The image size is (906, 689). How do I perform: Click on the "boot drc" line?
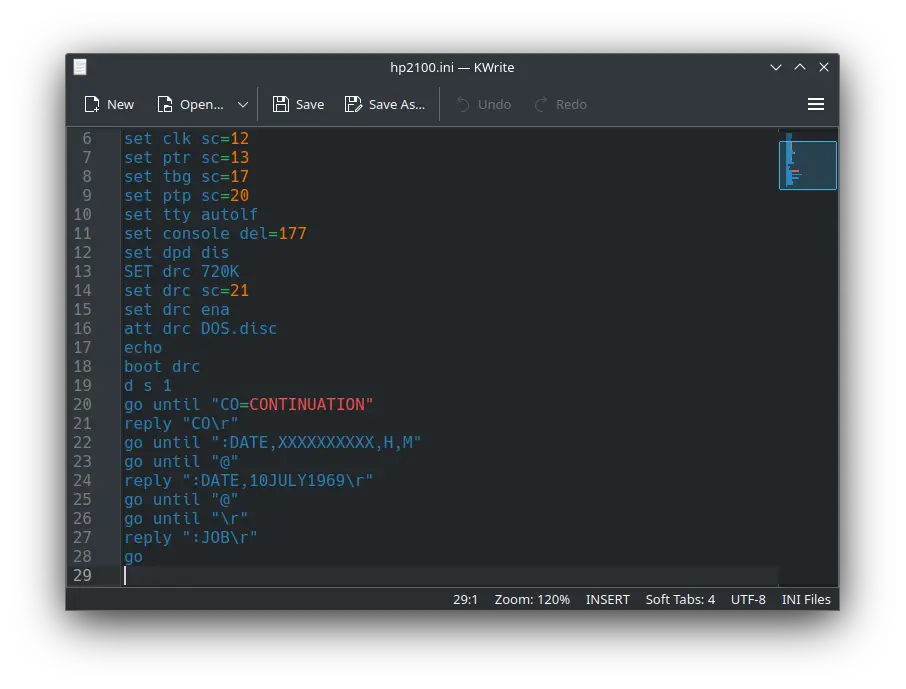coord(162,366)
